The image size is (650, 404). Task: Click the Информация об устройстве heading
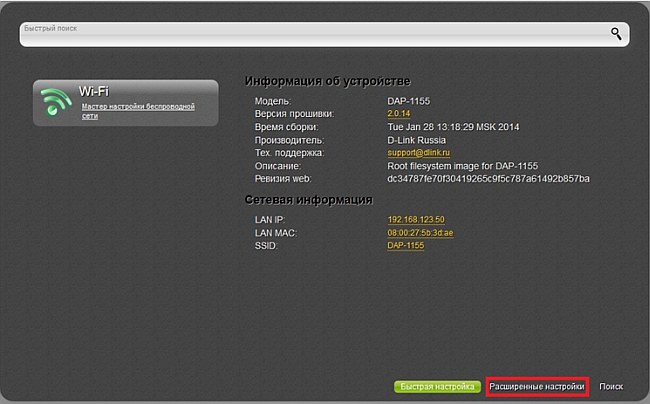click(327, 81)
